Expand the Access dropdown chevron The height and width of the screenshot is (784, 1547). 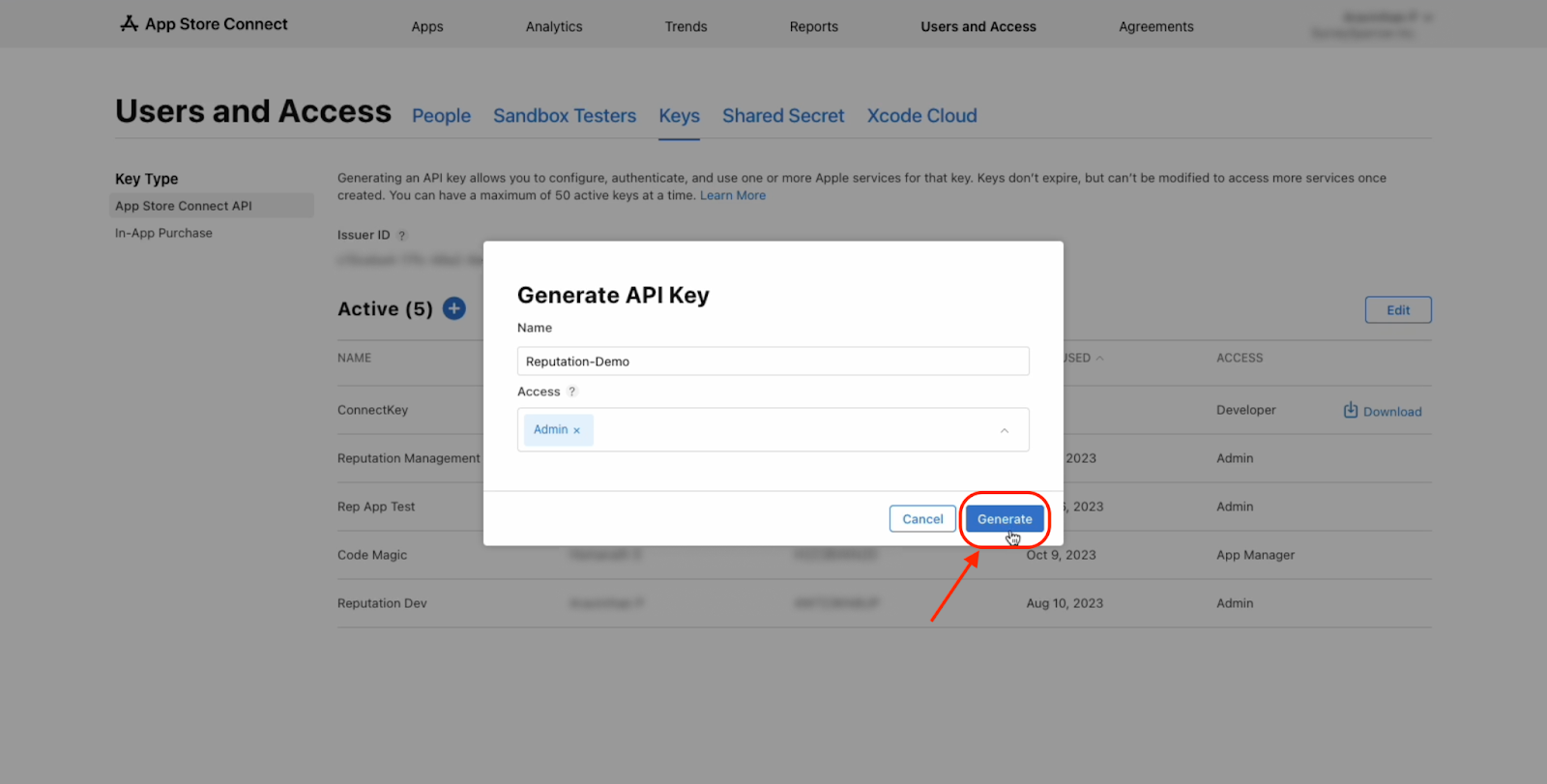(x=1004, y=430)
